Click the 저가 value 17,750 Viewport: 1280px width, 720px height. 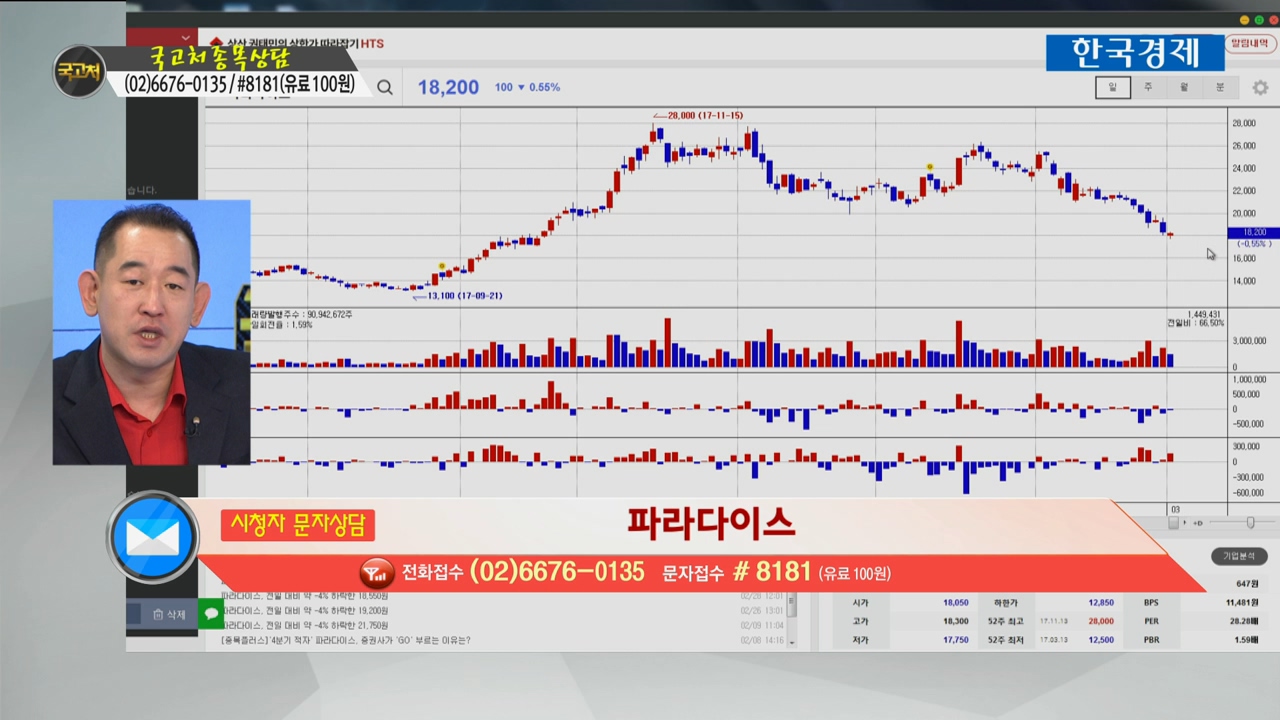click(955, 640)
